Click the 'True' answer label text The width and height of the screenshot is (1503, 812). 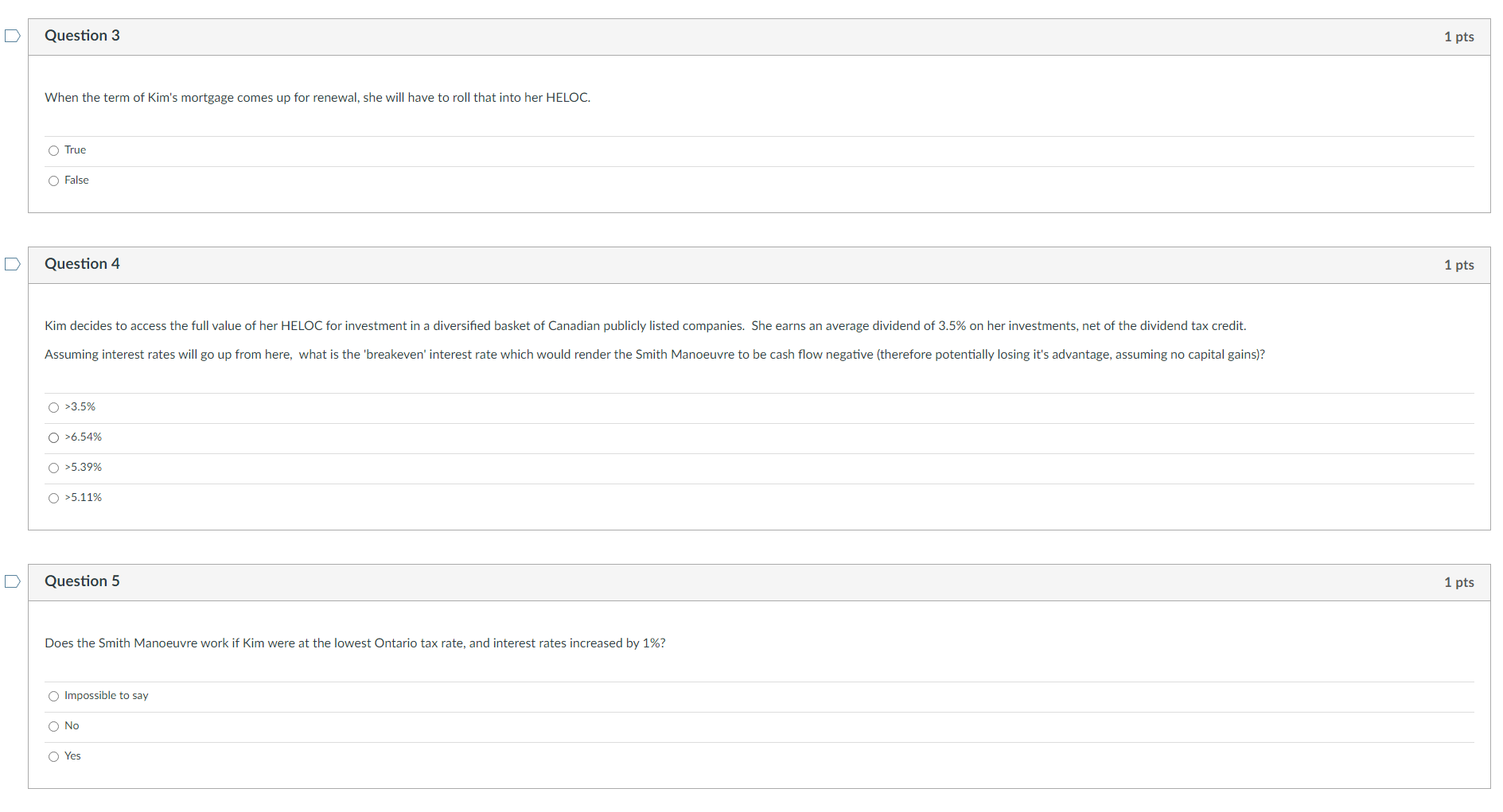76,150
